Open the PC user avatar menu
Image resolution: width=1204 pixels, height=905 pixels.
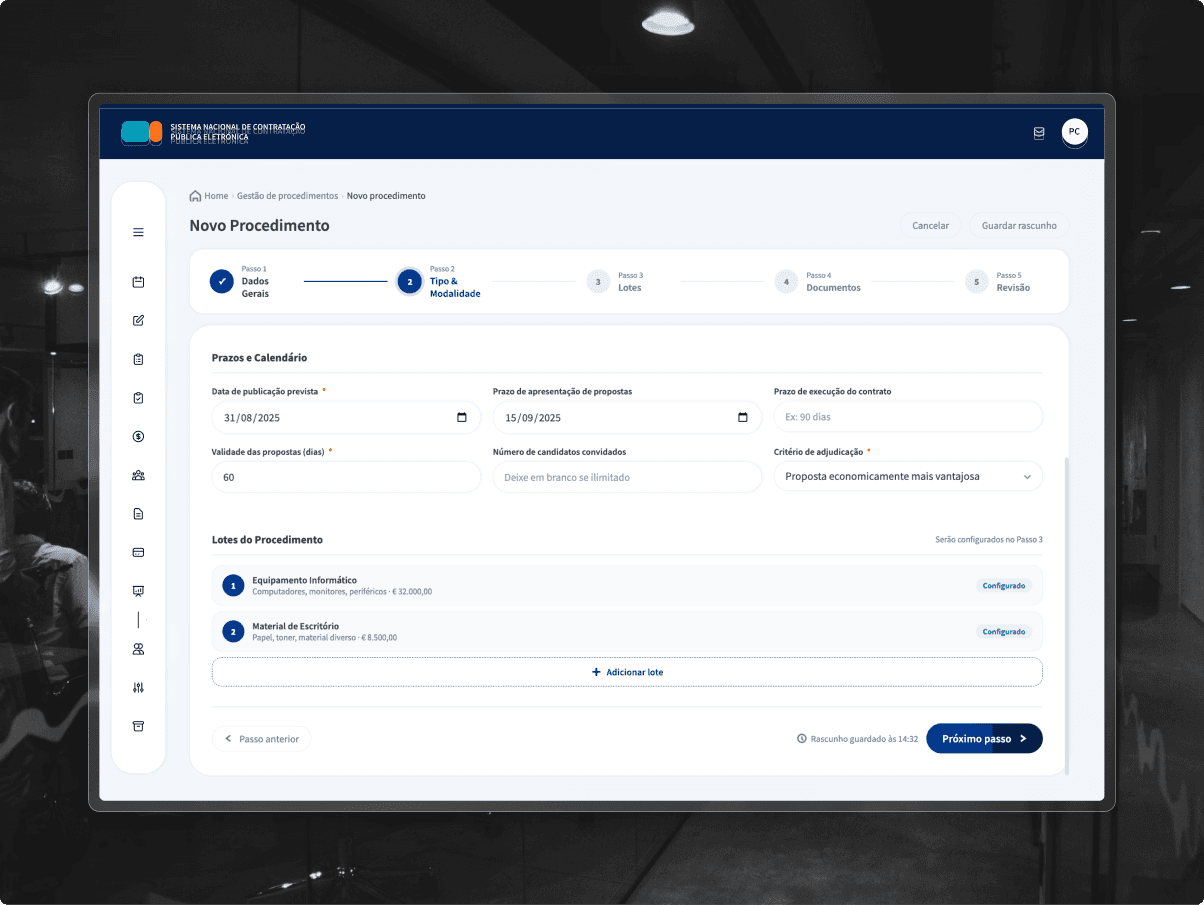[x=1074, y=132]
